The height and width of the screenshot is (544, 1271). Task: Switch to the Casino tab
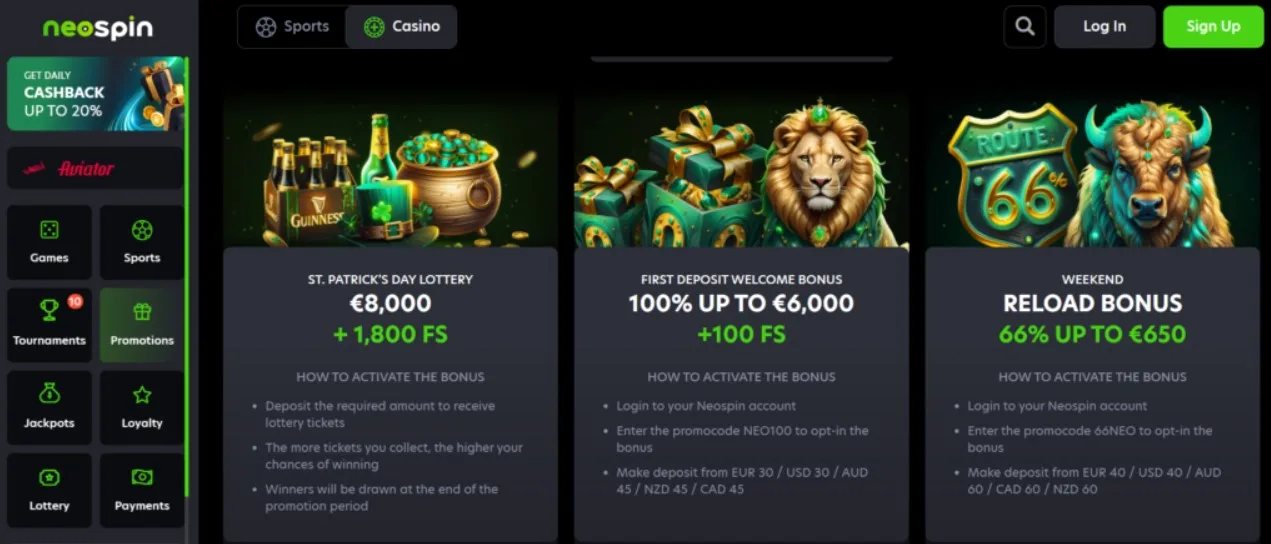pos(402,27)
